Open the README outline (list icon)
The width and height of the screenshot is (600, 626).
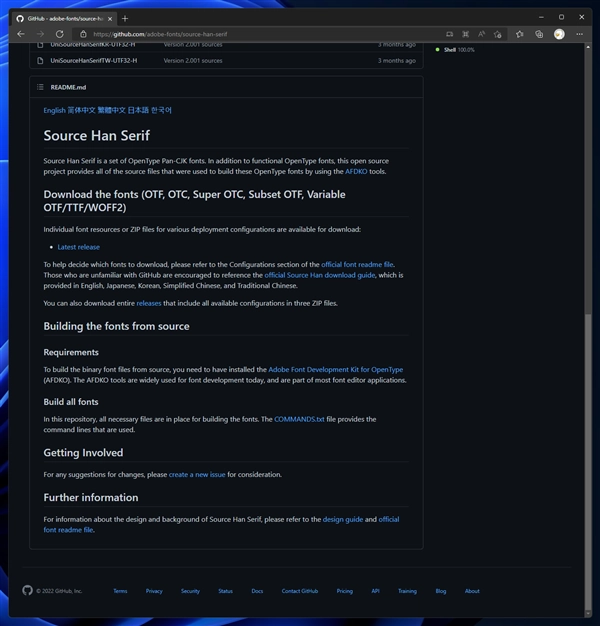[40, 87]
